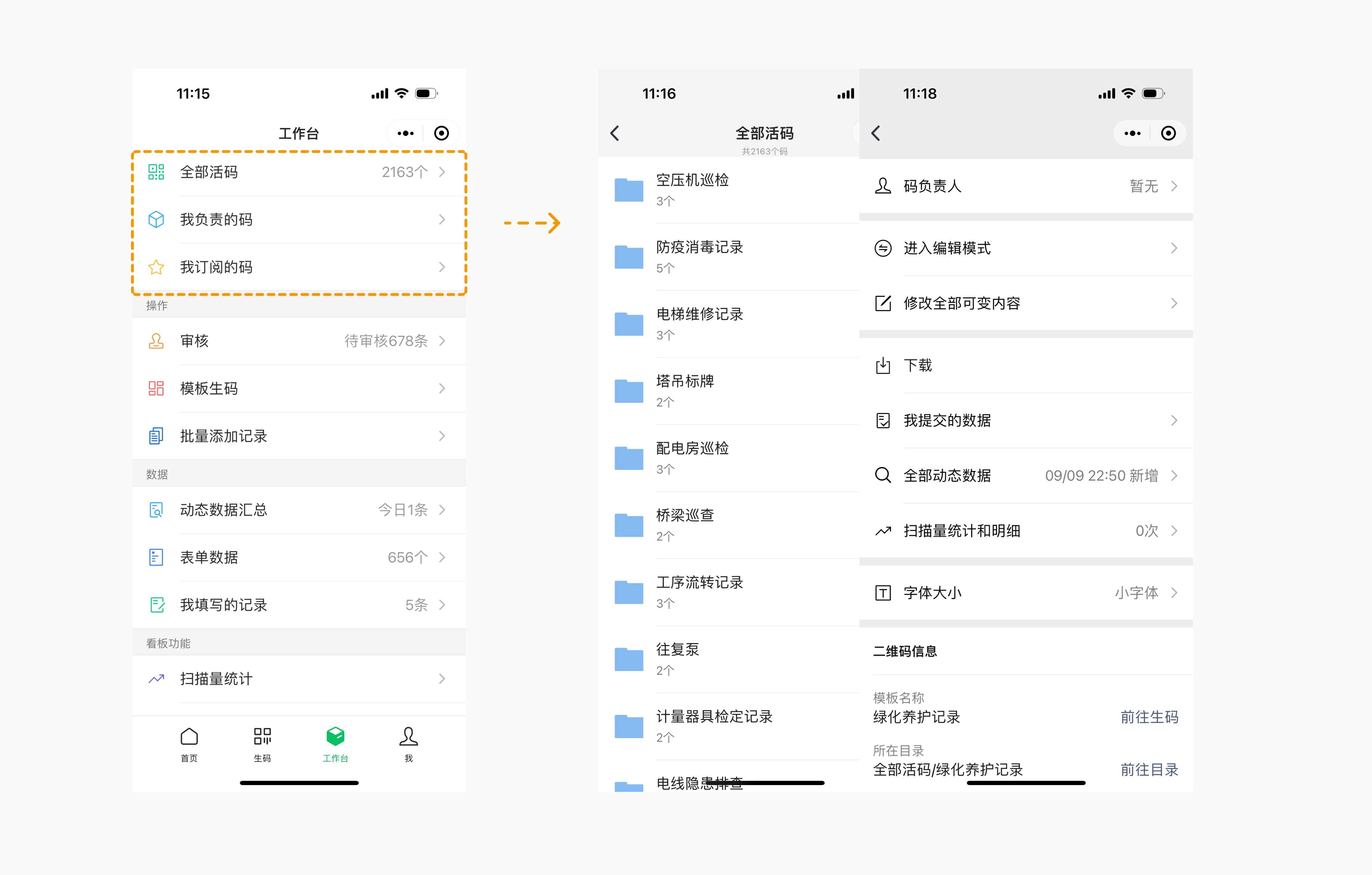The image size is (1372, 875).
Task: Open the 扫描量统计和明细 row chevron
Action: coord(1174,531)
